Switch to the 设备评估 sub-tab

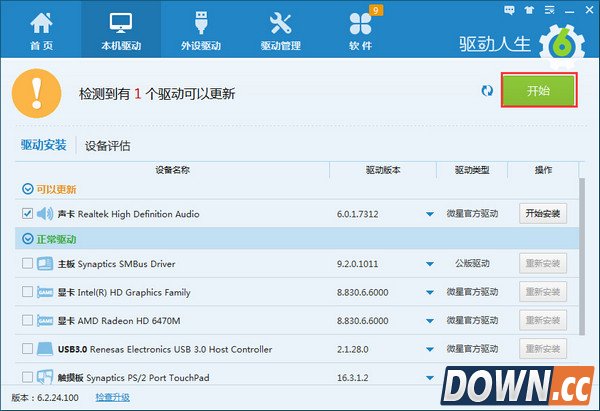tap(108, 145)
